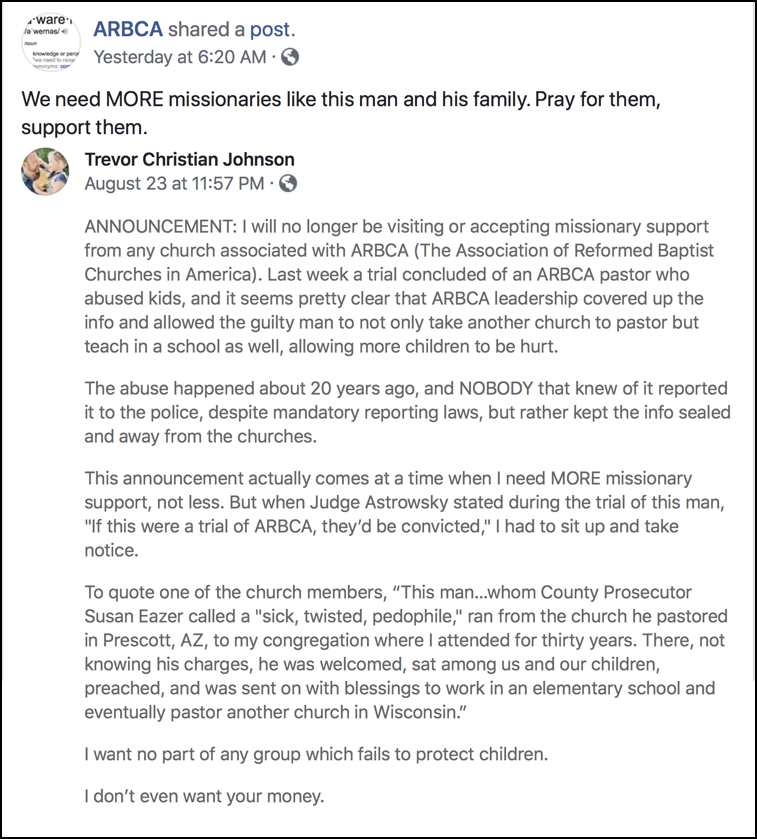Click the "August 23 at 11:57 PM" timestamp
This screenshot has width=757, height=839.
pyautogui.click(x=174, y=184)
